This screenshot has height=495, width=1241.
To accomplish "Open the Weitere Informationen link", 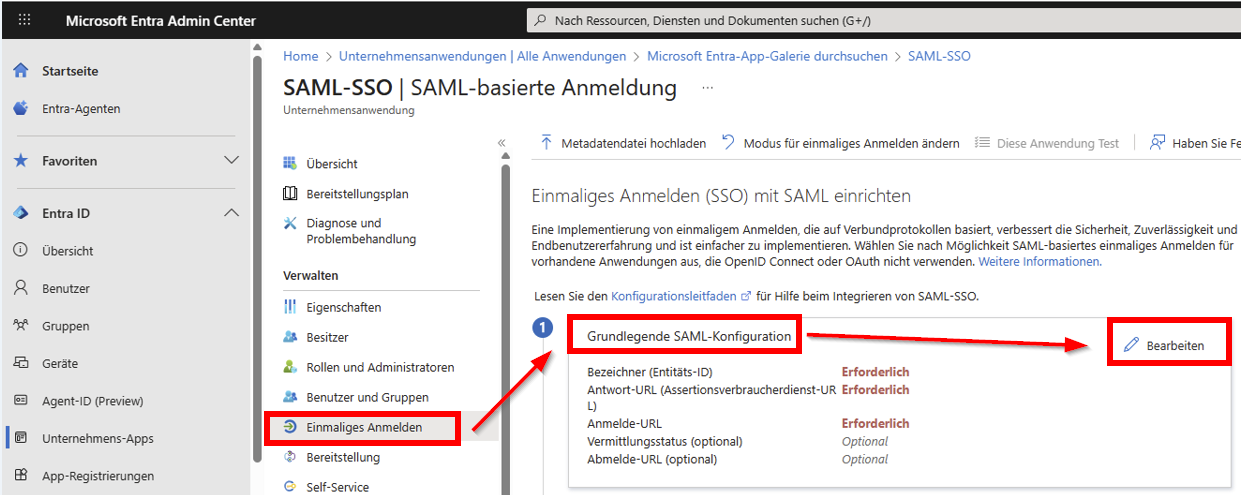I will click(1039, 261).
